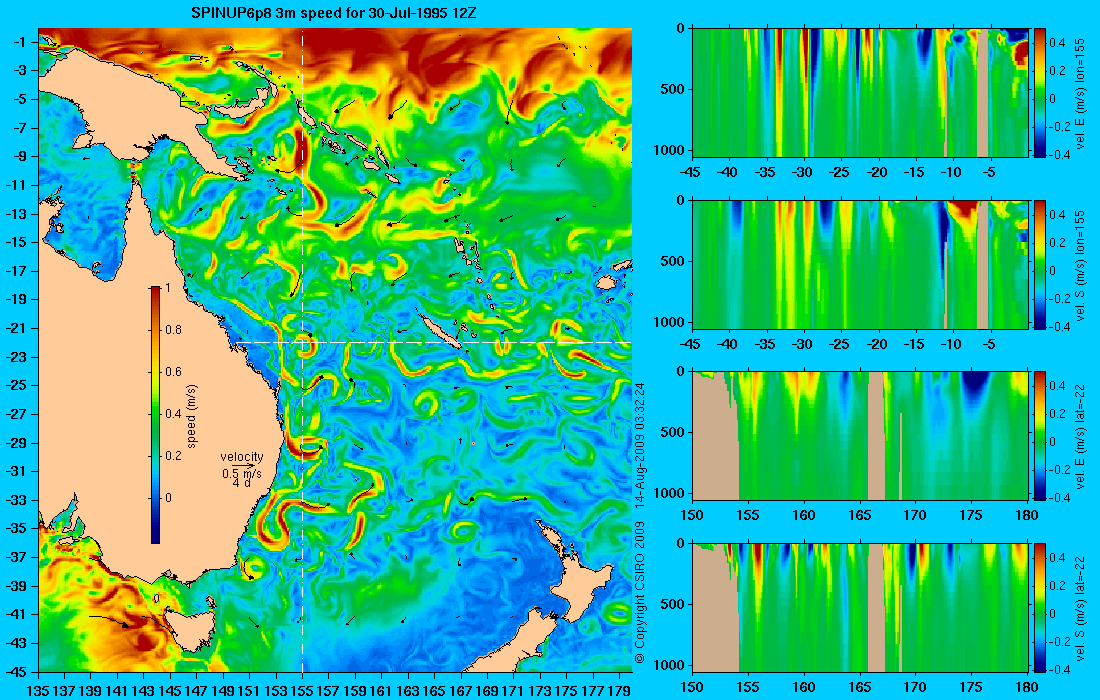Viewport: 1100px width, 700px height.
Task: Click the title "SPINUP6p8 3m speed for 30-Jul-1995 12Z"
Action: point(334,13)
